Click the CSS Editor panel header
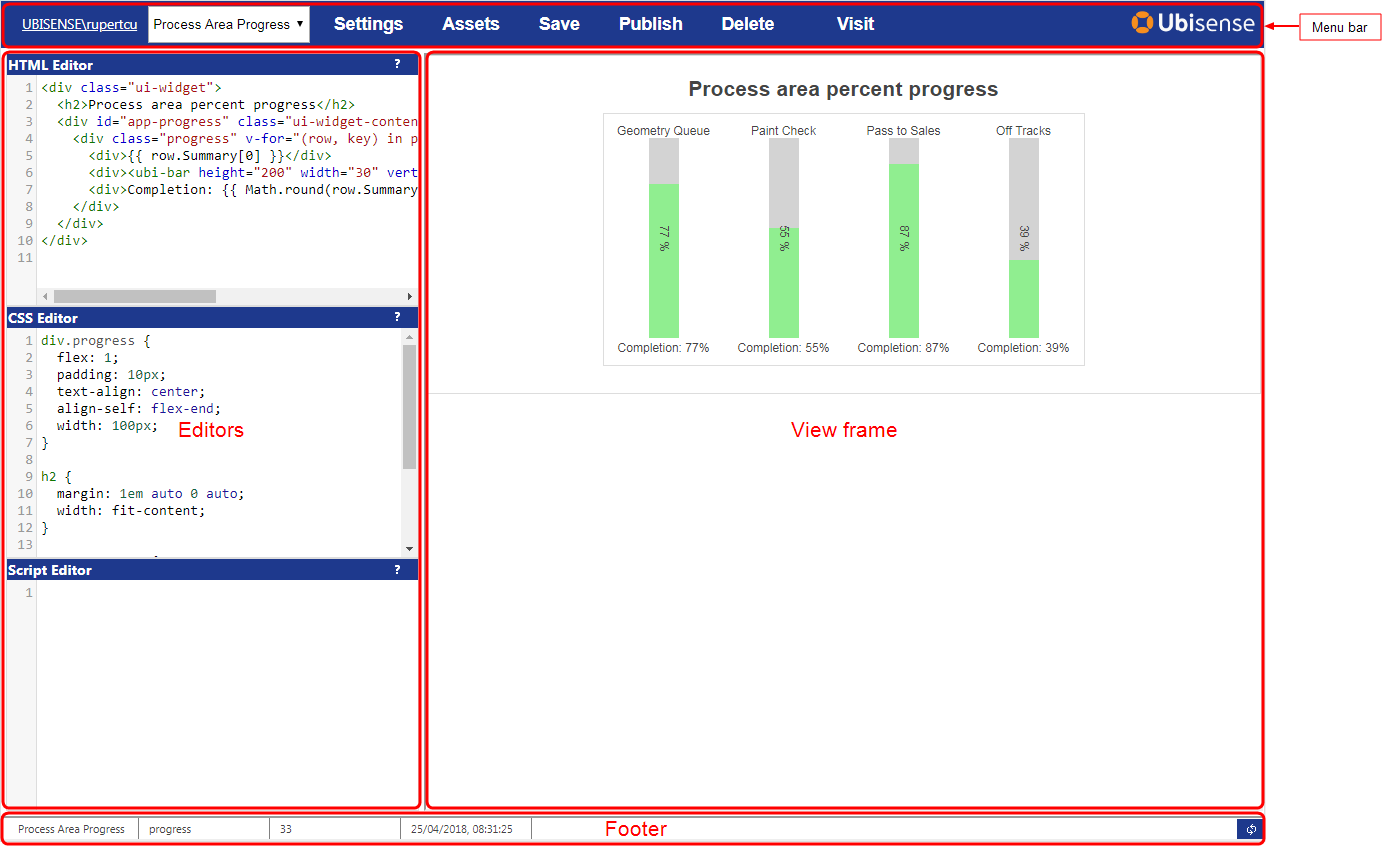Screen dimensions: 1393x857 [x=212, y=318]
